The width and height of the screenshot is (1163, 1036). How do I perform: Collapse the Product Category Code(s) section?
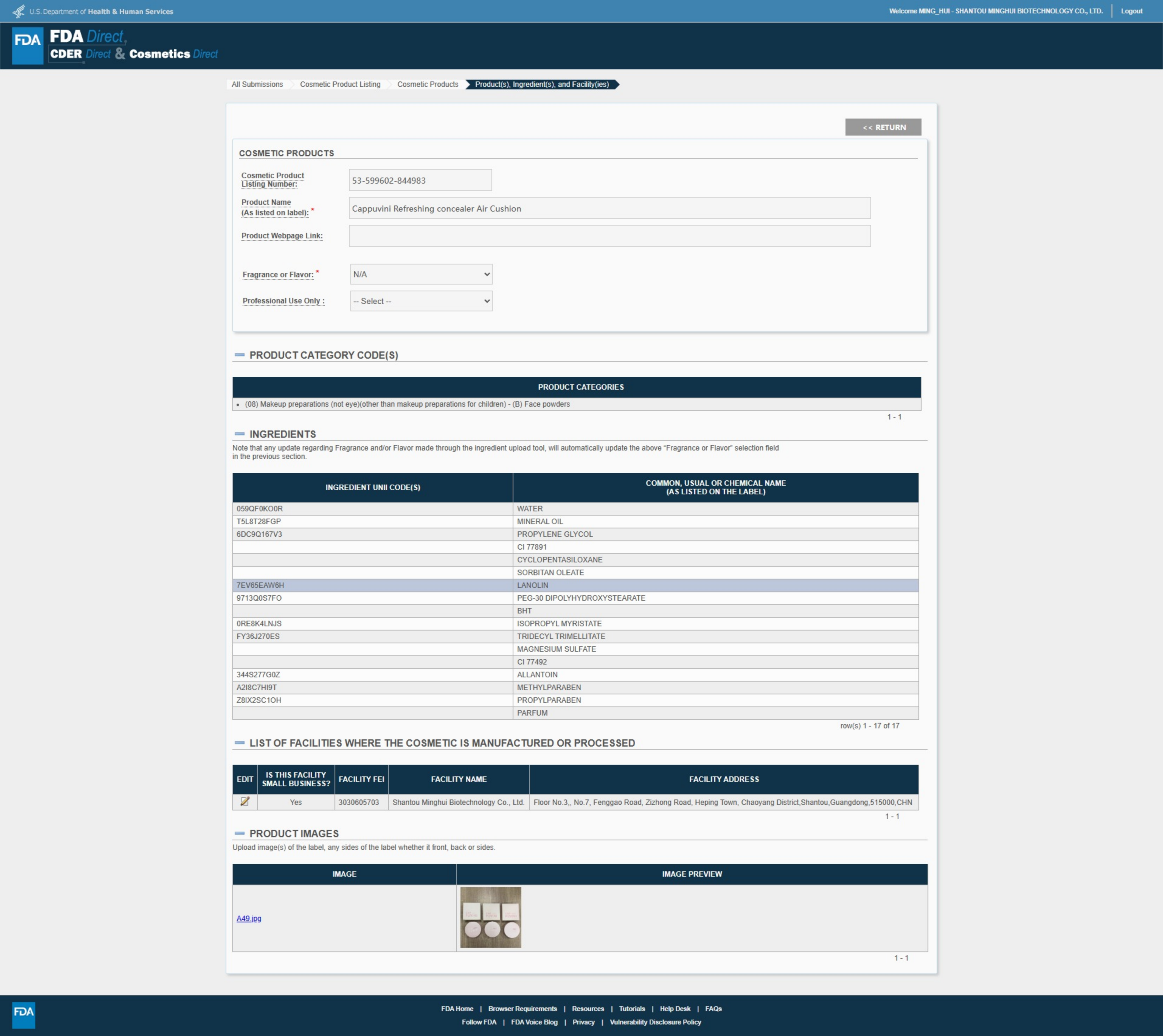click(x=240, y=355)
